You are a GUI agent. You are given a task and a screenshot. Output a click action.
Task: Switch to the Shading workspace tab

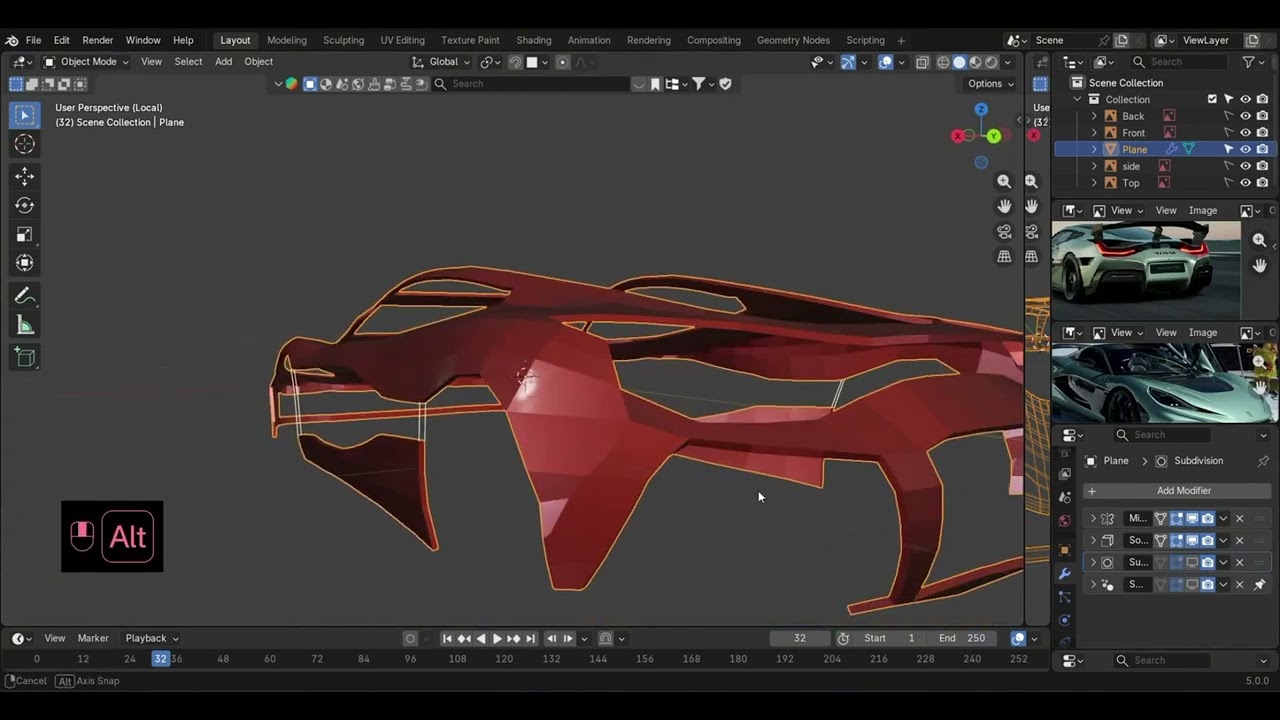(533, 40)
